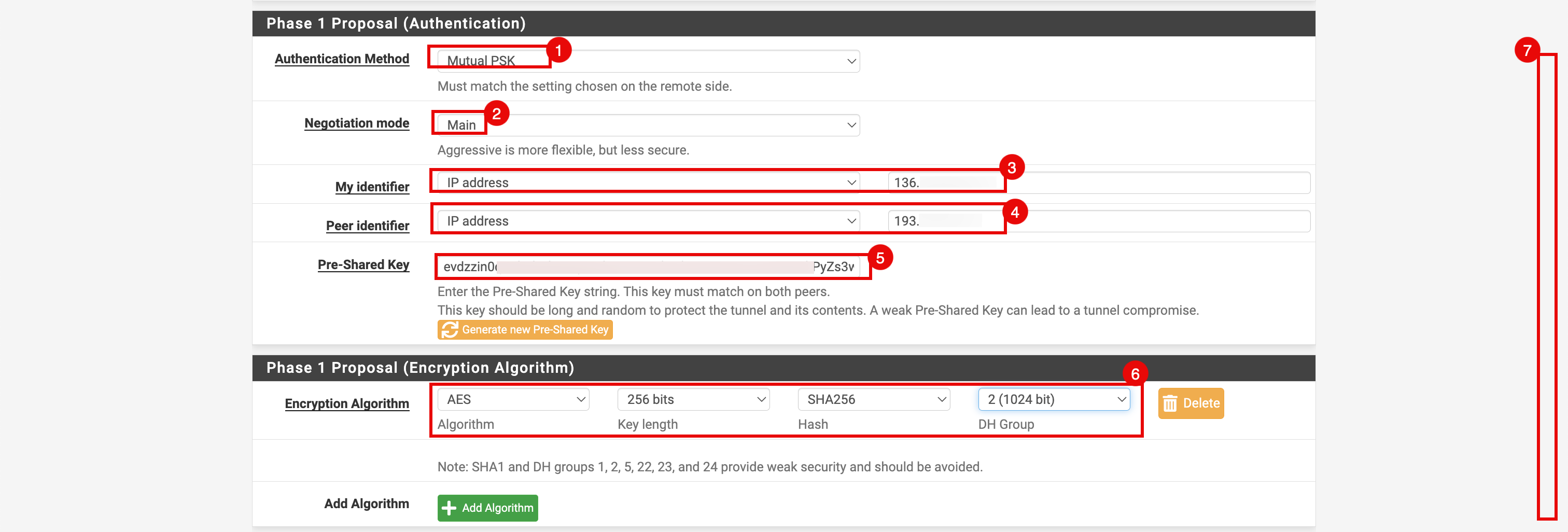This screenshot has width=1568, height=532.
Task: Open the DH Group 2 (1024 bit) dropdown
Action: (x=1053, y=400)
